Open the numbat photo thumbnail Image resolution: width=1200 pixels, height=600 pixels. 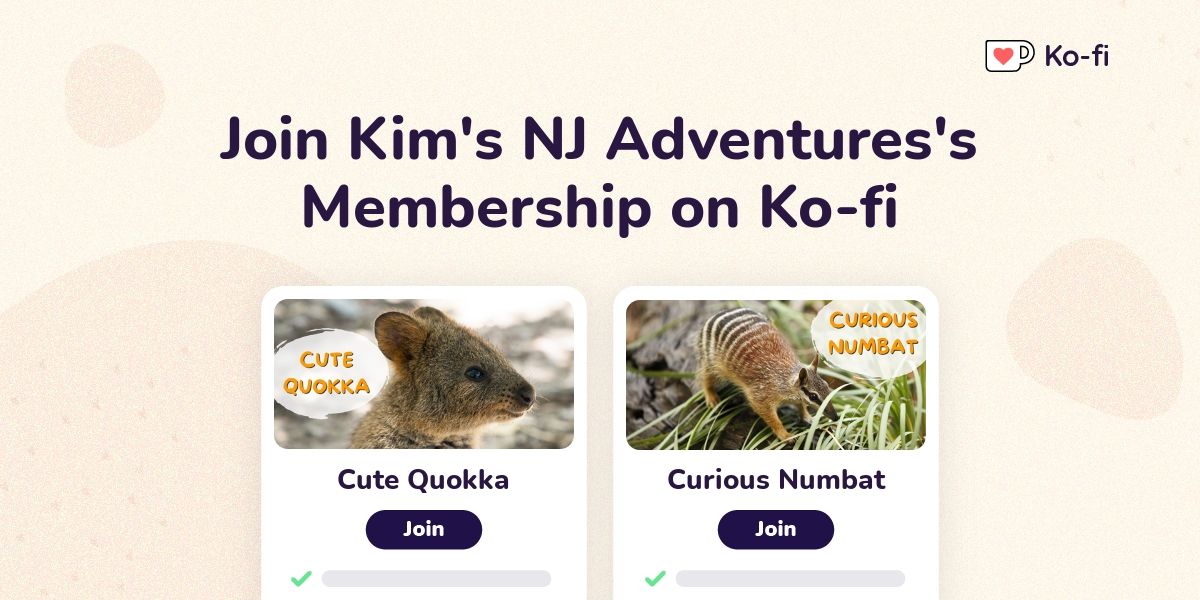point(776,374)
